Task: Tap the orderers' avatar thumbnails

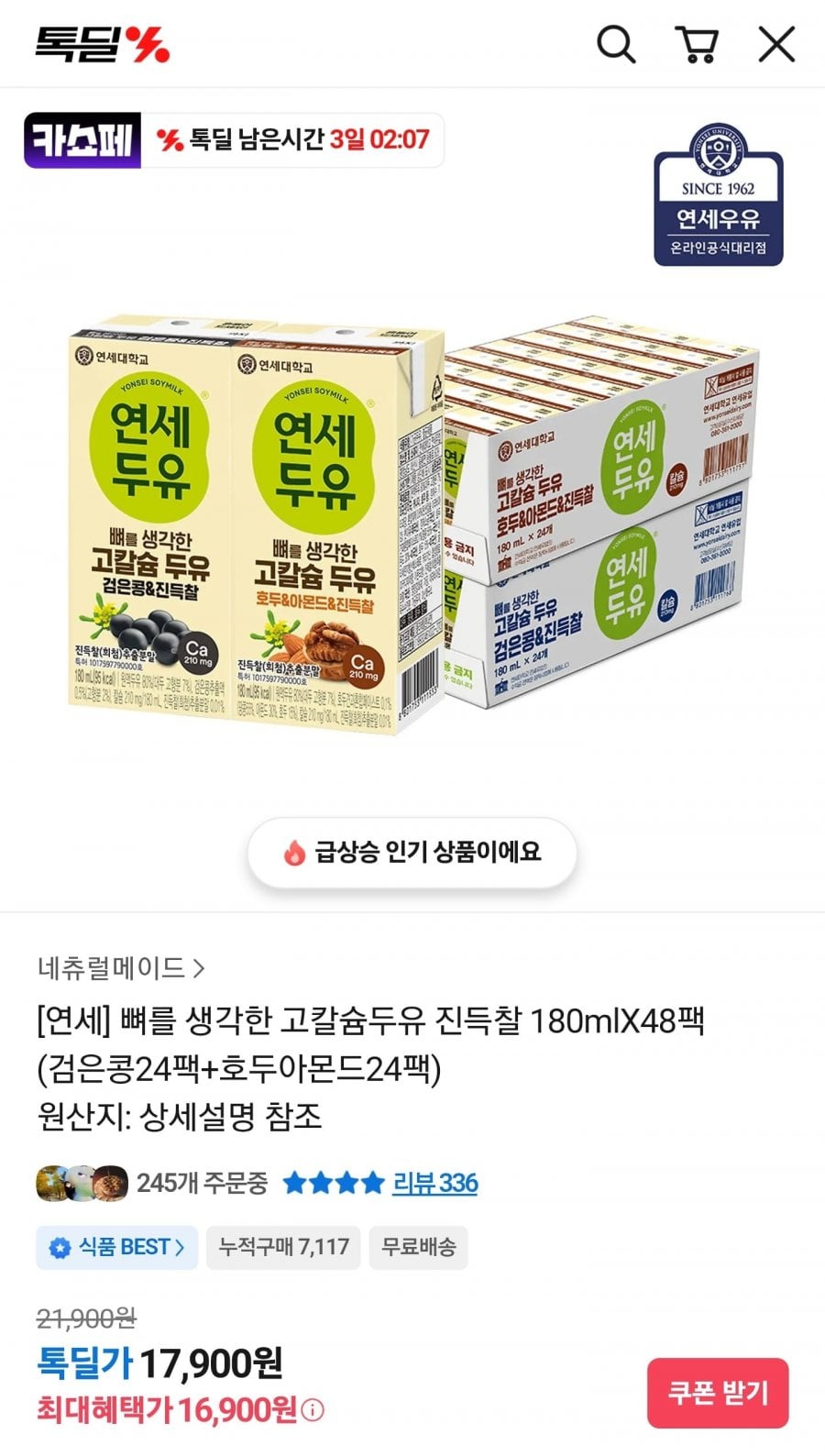Action: point(82,1183)
